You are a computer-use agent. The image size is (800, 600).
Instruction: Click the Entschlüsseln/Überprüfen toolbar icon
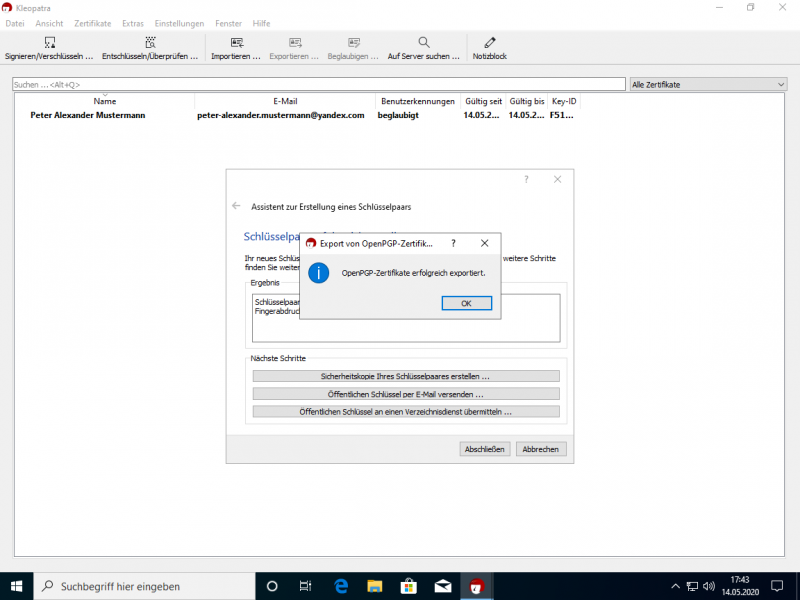point(150,43)
